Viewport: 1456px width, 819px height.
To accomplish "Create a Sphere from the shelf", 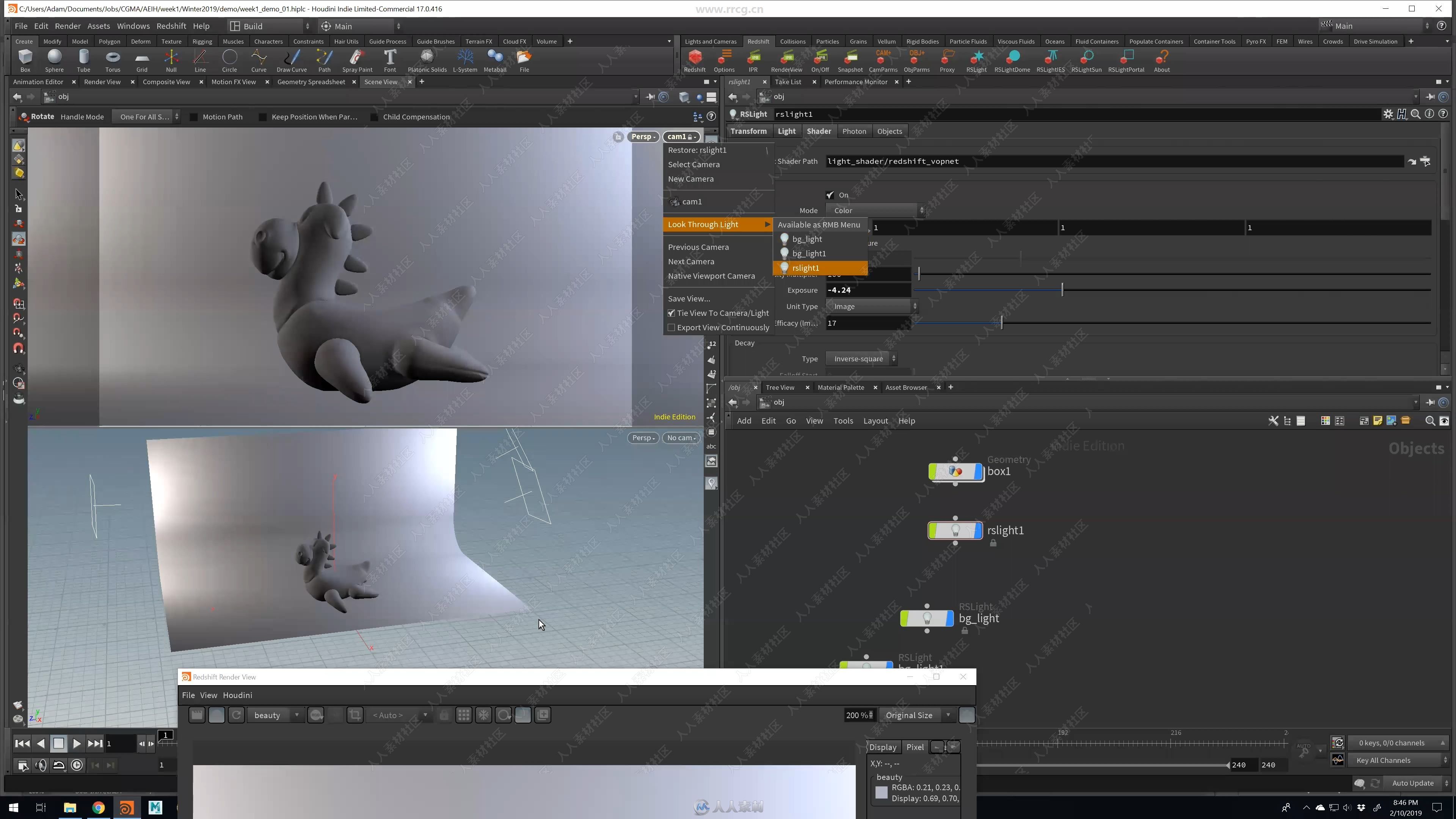I will click(54, 61).
